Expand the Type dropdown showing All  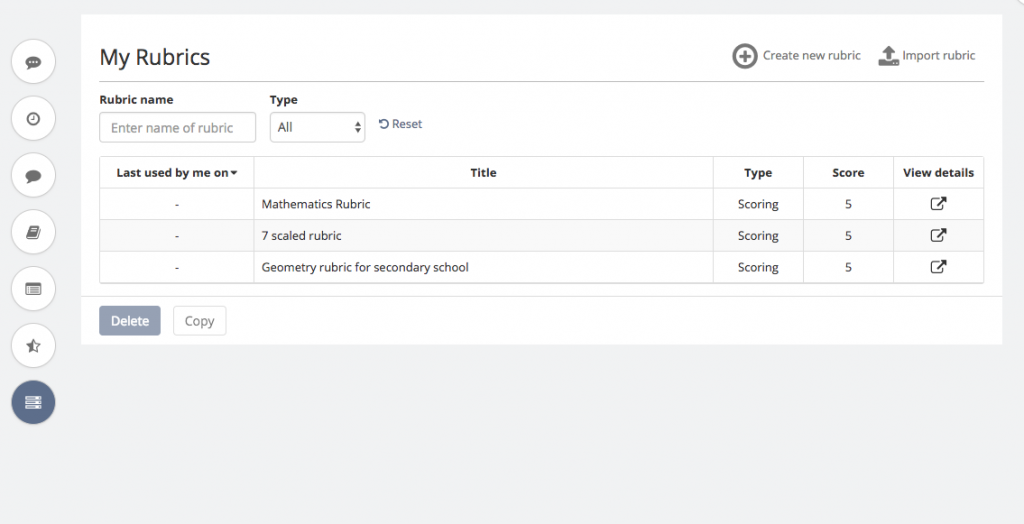coord(317,127)
